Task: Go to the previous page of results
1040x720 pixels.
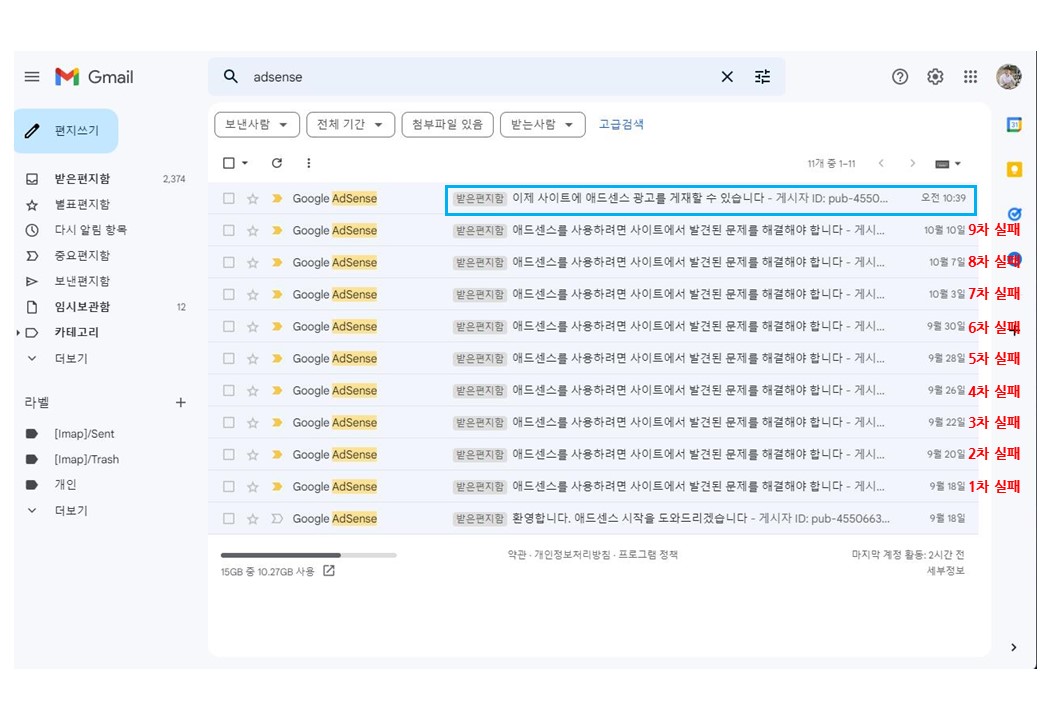Action: point(881,163)
